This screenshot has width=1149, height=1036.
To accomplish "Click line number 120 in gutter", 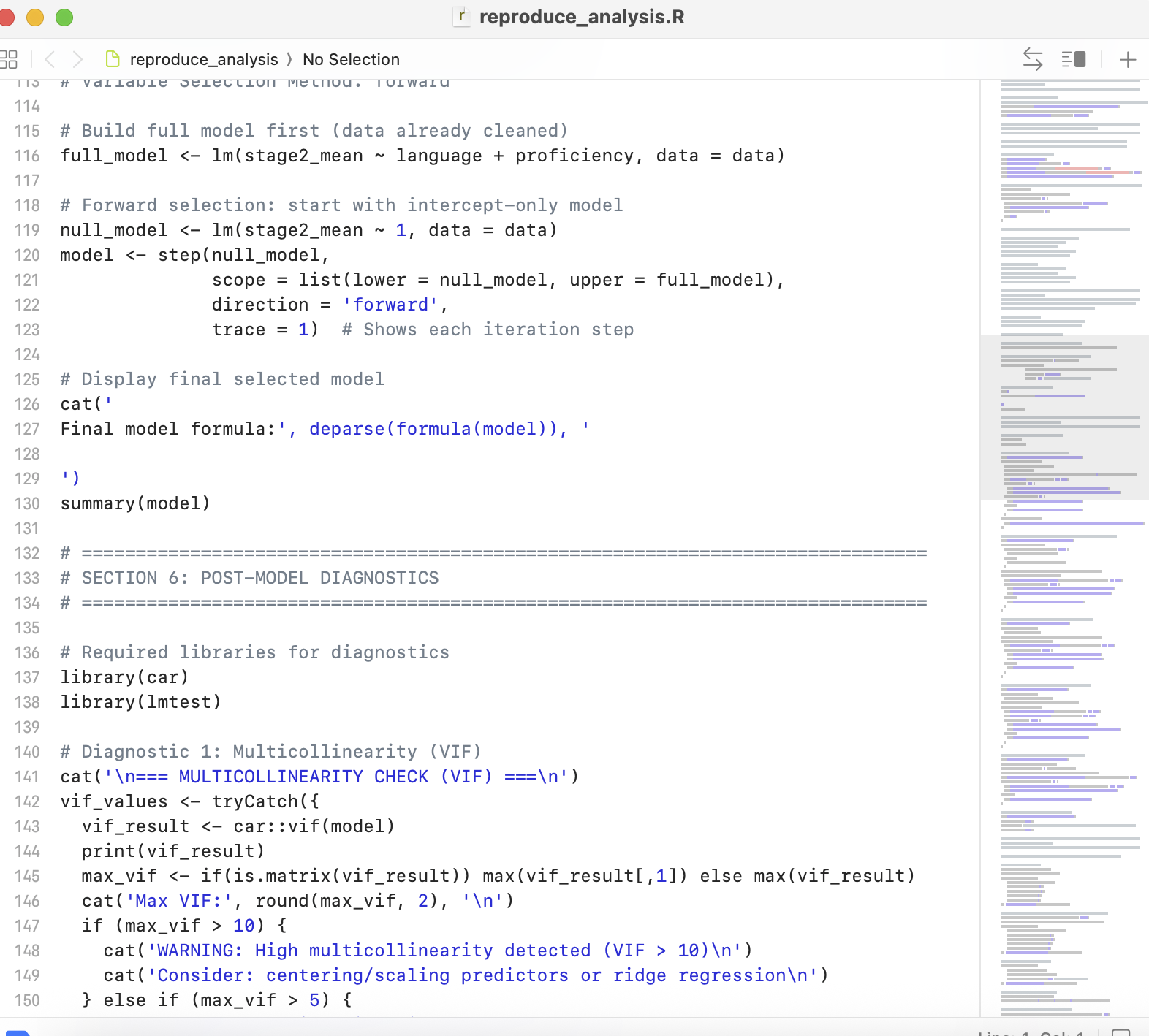I will [x=27, y=255].
